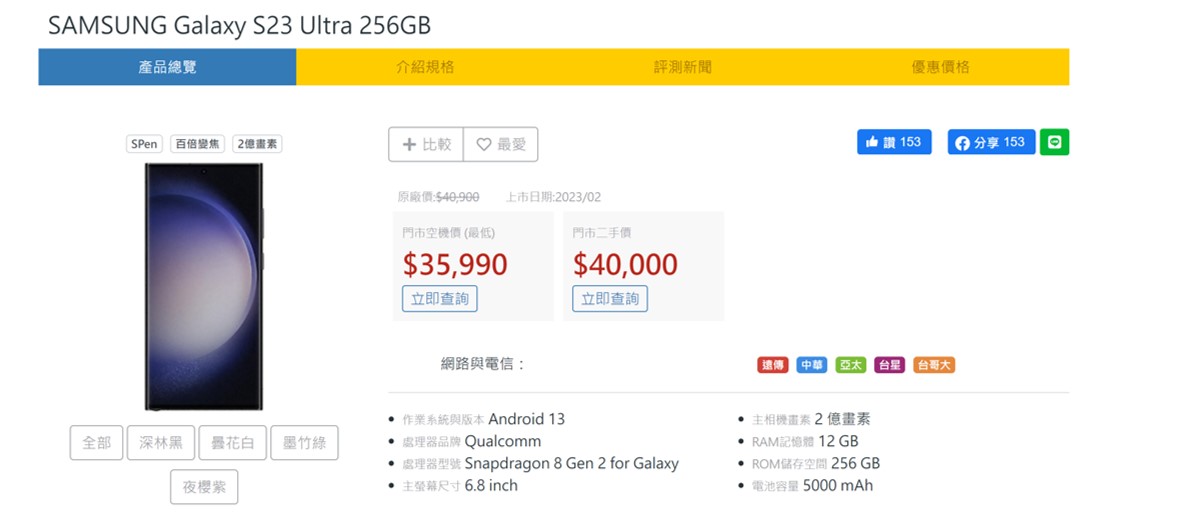Click 立即查詢 under 門市二手價

pyautogui.click(x=610, y=298)
